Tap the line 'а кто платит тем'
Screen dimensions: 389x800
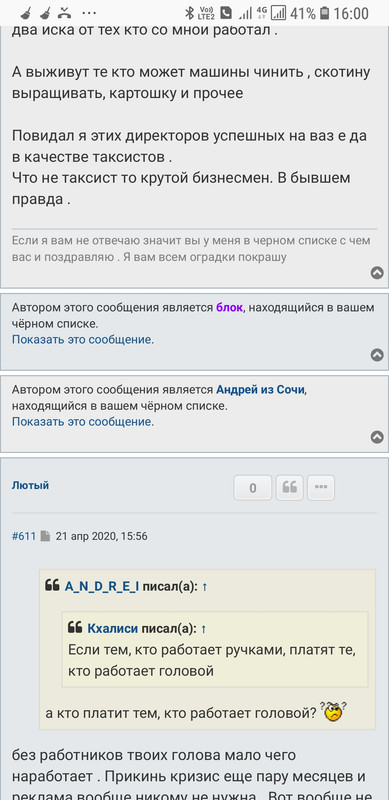181,713
